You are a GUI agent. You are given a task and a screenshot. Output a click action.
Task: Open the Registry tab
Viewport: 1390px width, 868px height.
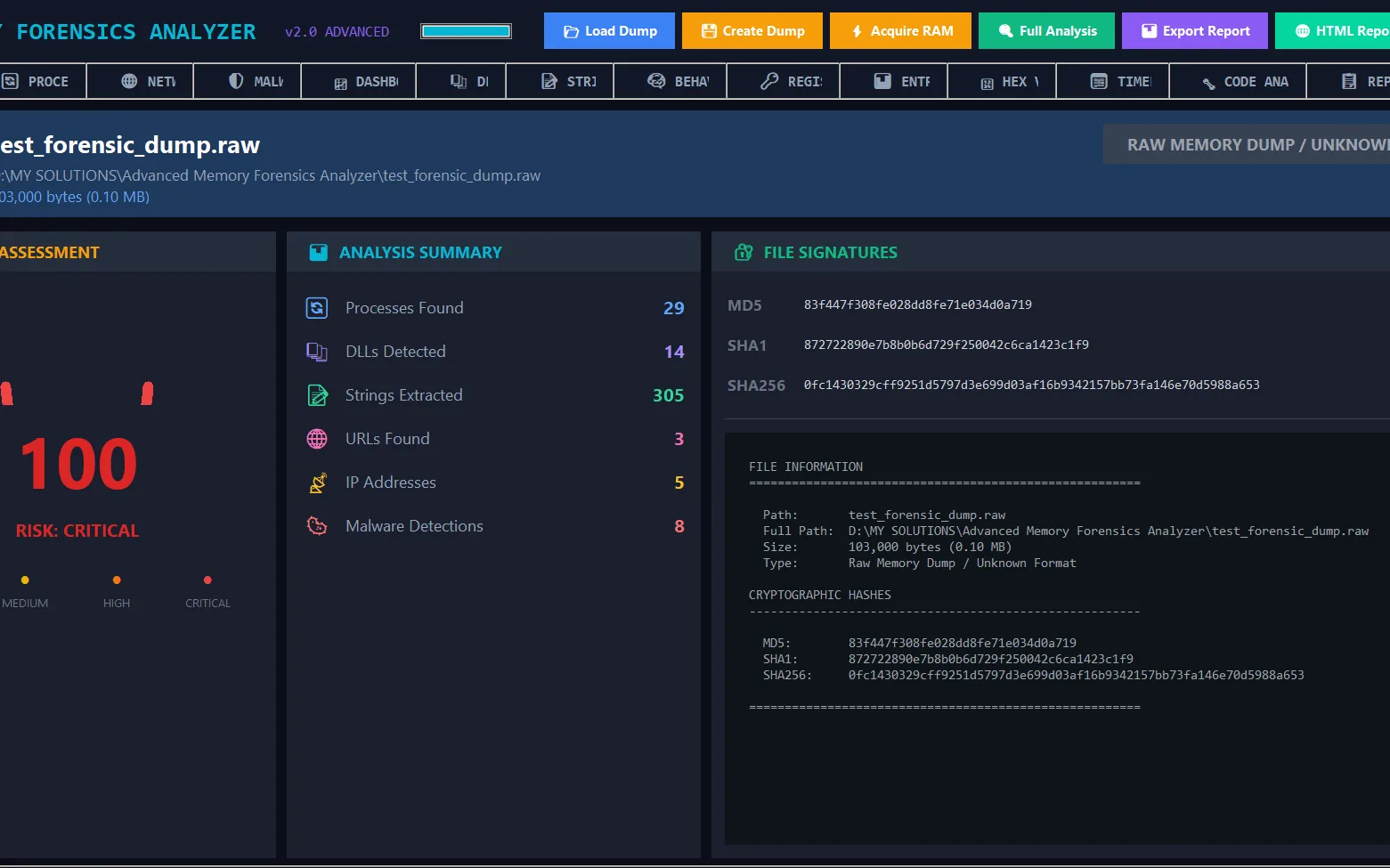pos(784,81)
